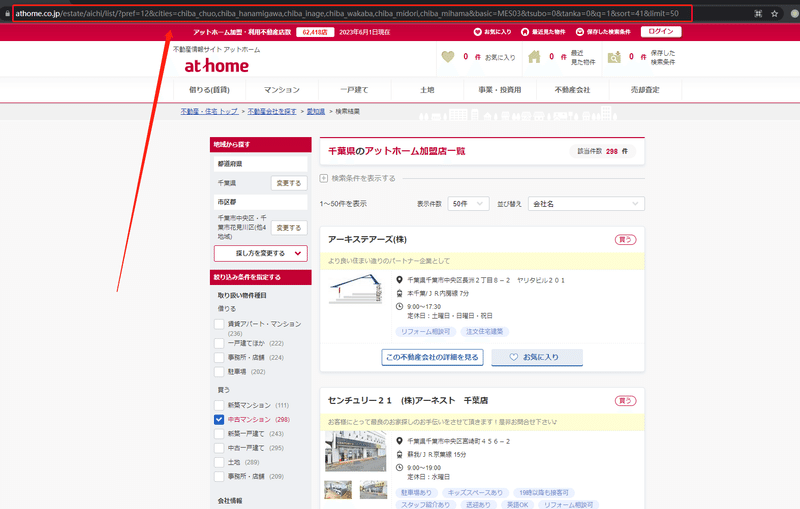This screenshot has height=509, width=800.
Task: Click the large house 最近見た物件 icon
Action: click(x=534, y=57)
